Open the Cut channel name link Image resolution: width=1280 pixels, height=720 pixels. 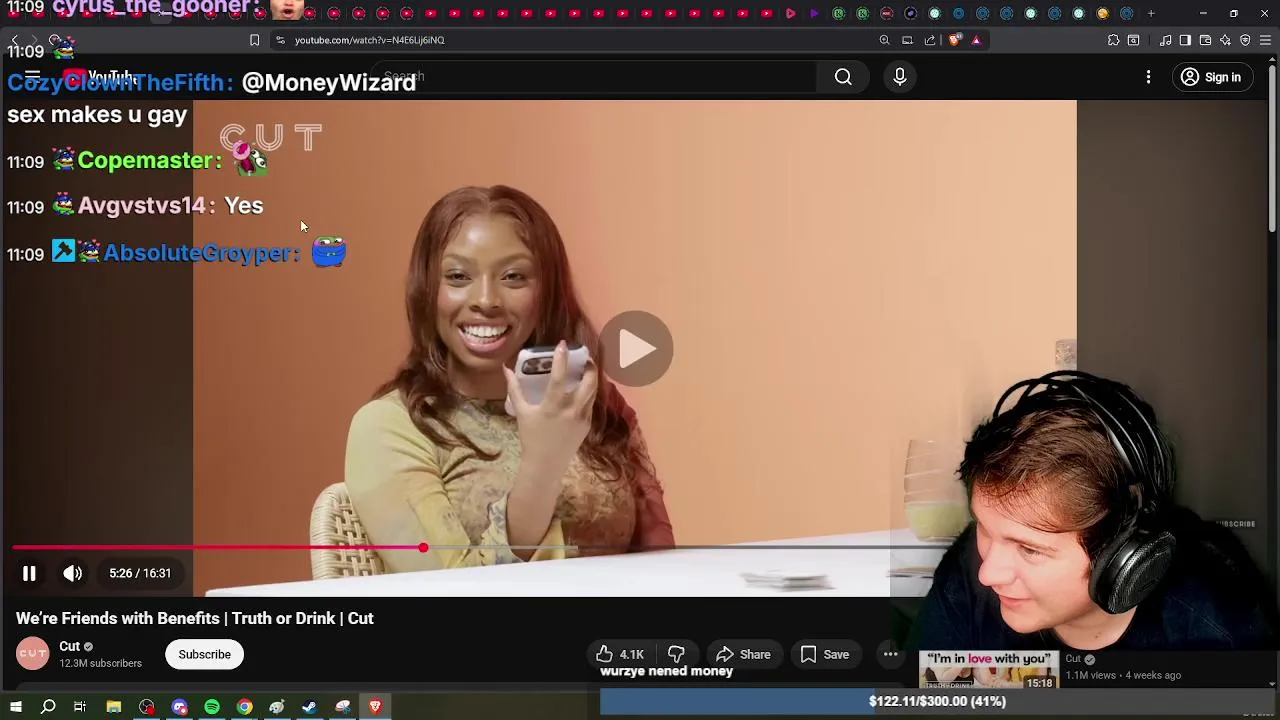click(69, 646)
